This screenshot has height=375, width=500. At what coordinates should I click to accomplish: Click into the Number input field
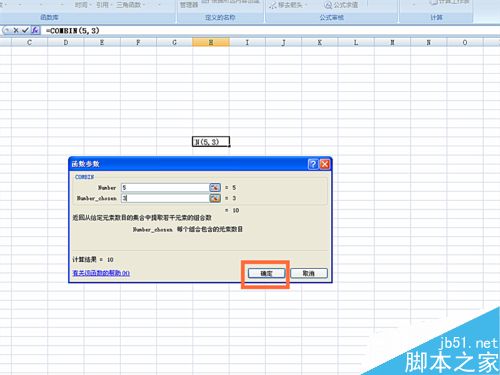coord(165,187)
